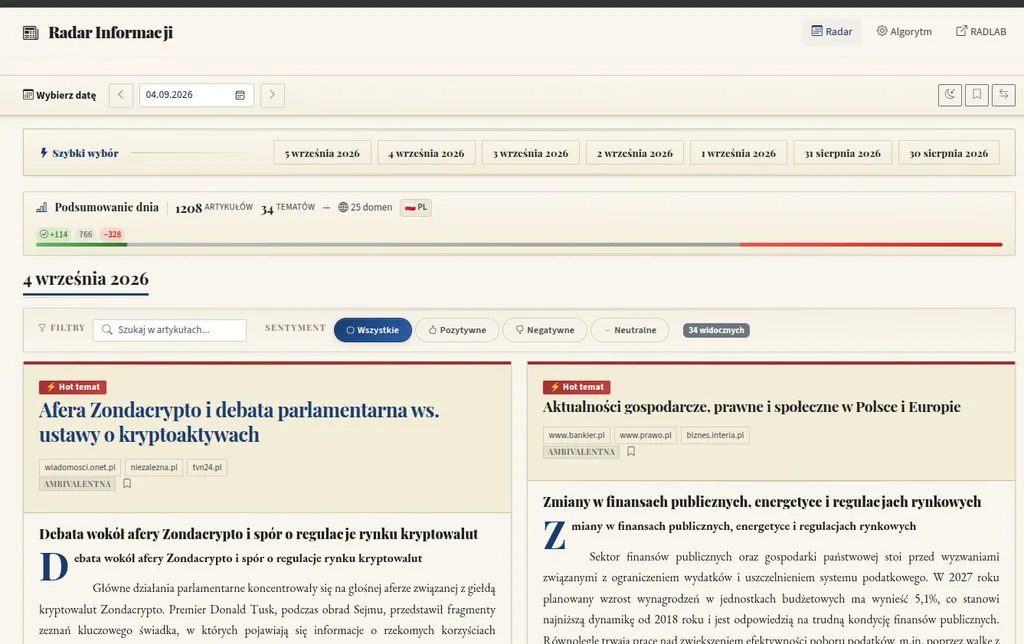Filter articles by Pozytywne sentiment

[457, 330]
